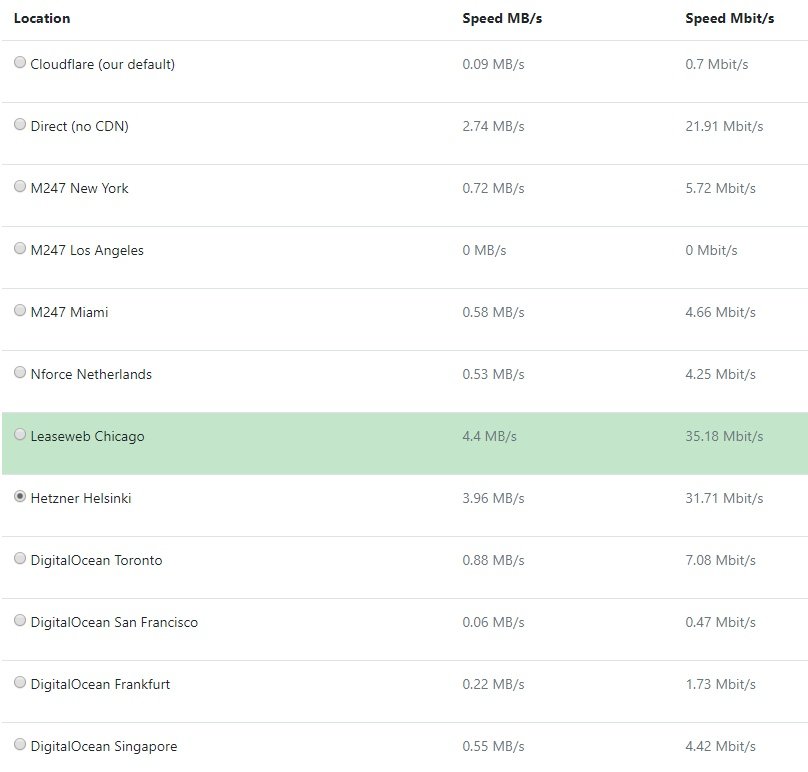Click the DigitalOcean Toronto label
The width and height of the screenshot is (808, 772).
(97, 560)
